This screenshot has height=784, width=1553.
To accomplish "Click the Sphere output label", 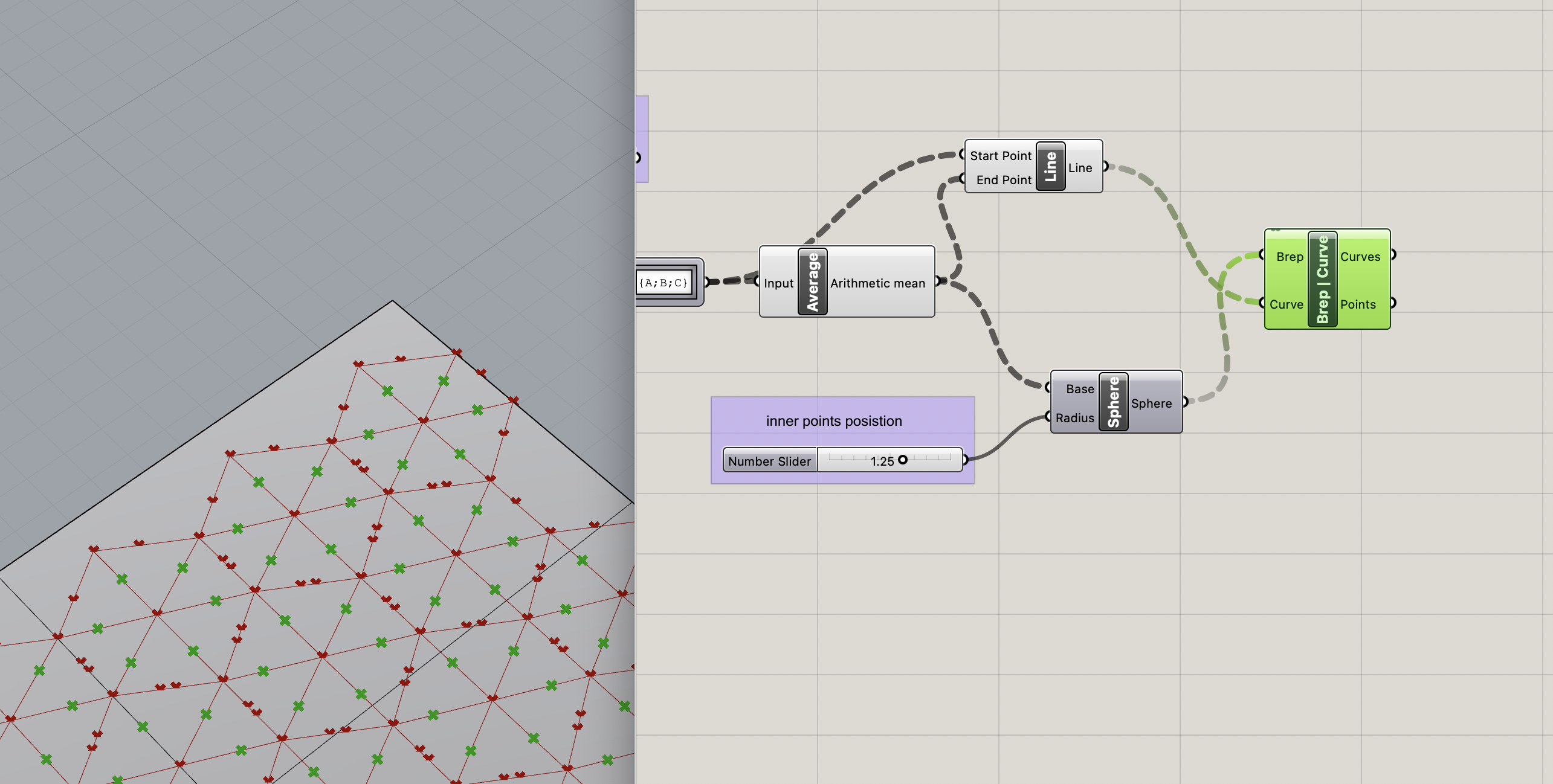I will 1151,403.
